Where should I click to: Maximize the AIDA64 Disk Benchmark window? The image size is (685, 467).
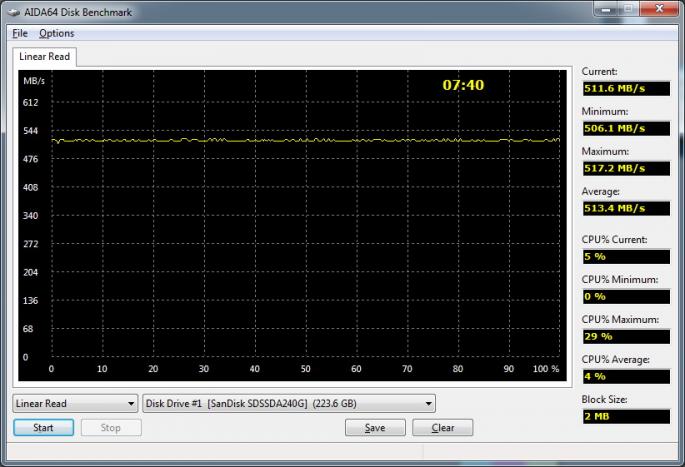point(629,9)
